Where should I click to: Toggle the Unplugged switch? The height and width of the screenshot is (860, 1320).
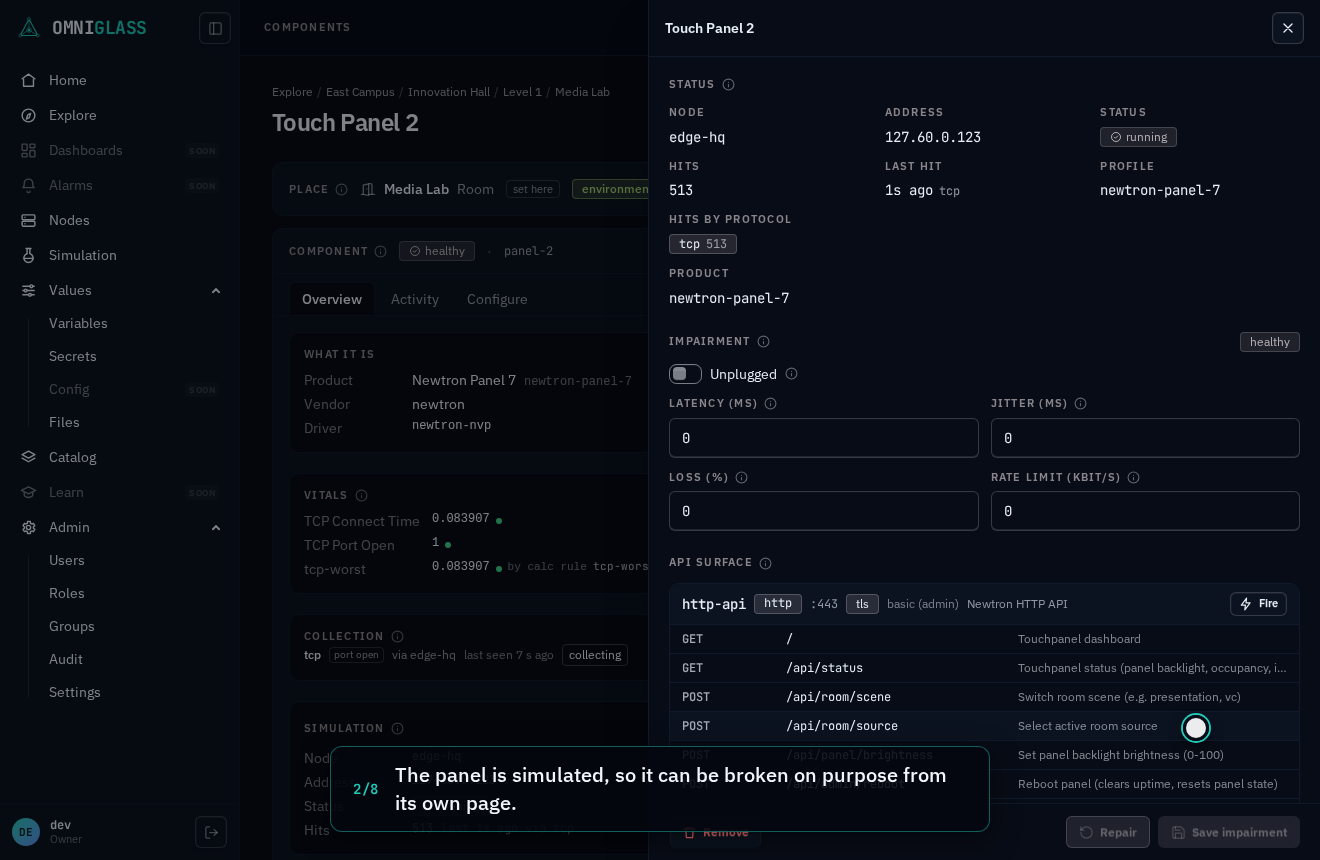(x=685, y=374)
